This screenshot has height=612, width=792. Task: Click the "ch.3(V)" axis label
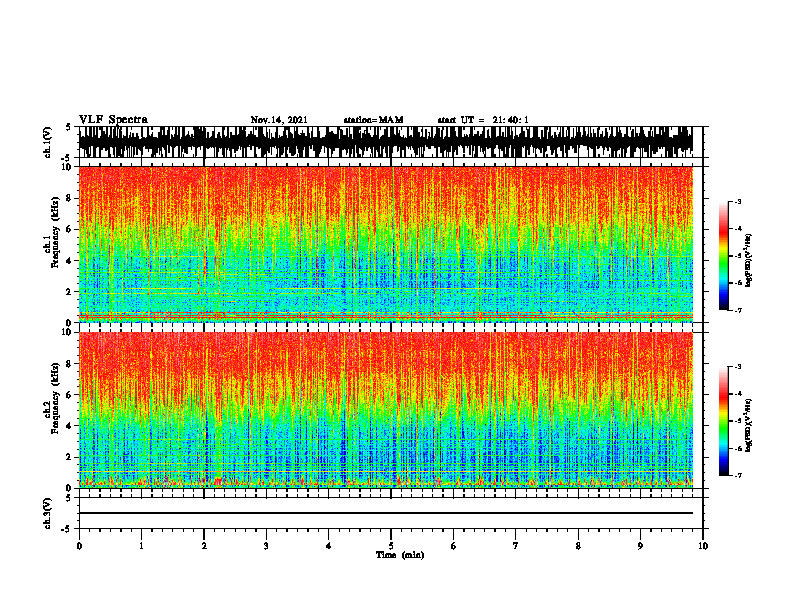tap(48, 513)
